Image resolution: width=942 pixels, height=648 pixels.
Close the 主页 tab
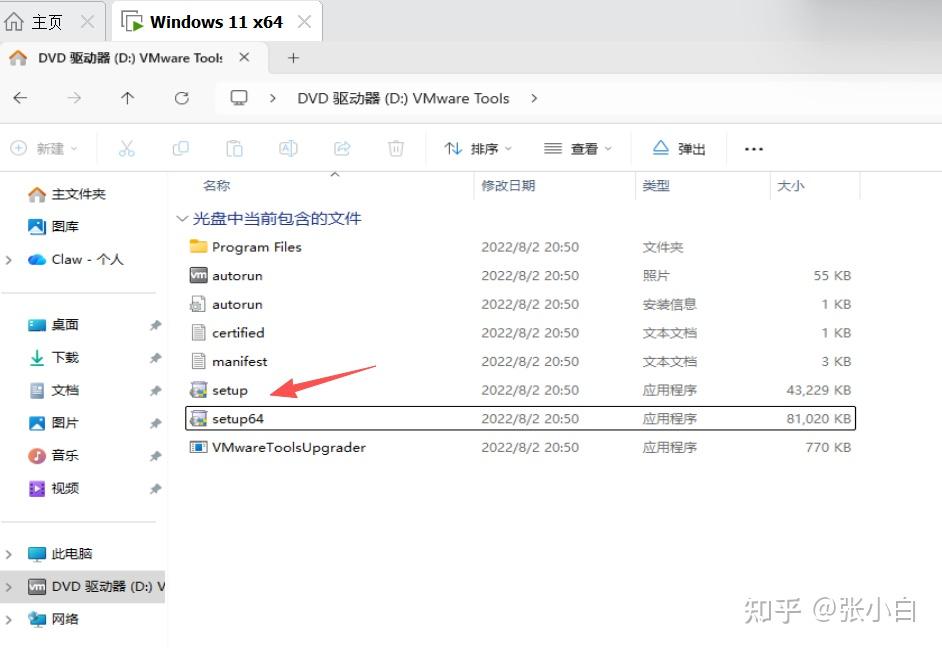88,22
